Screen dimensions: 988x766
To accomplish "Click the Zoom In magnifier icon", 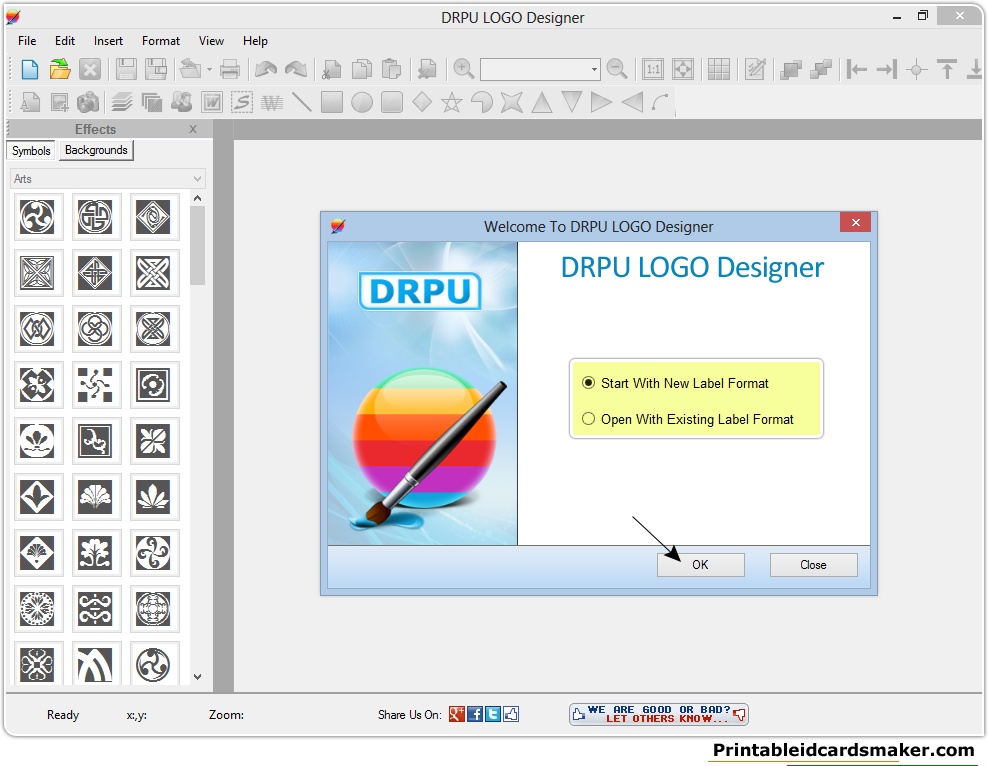I will [x=464, y=69].
